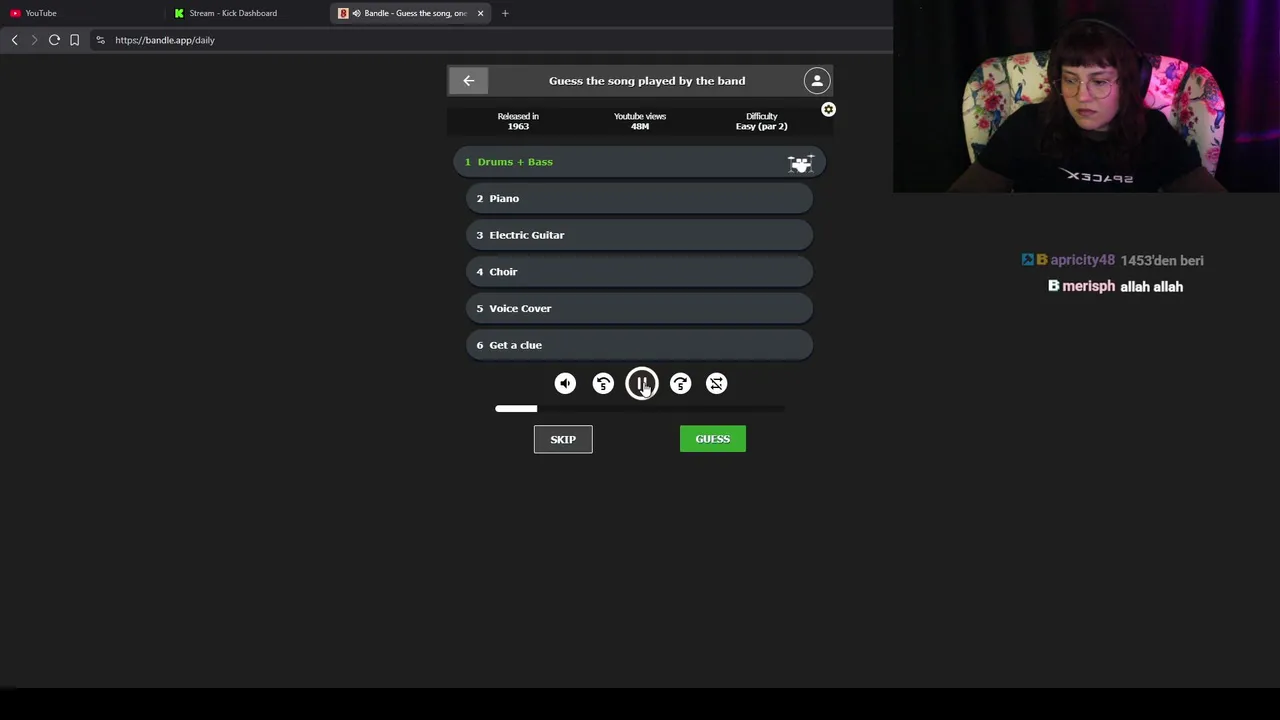Select the Get a clue row
The image size is (1280, 720).
(x=639, y=345)
